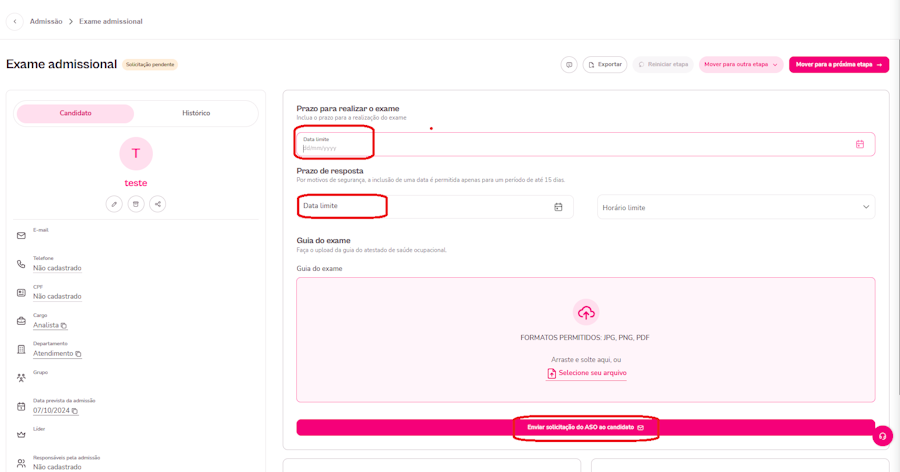Open the headset support chat button
Screen dimensions: 900x472
click(x=883, y=436)
